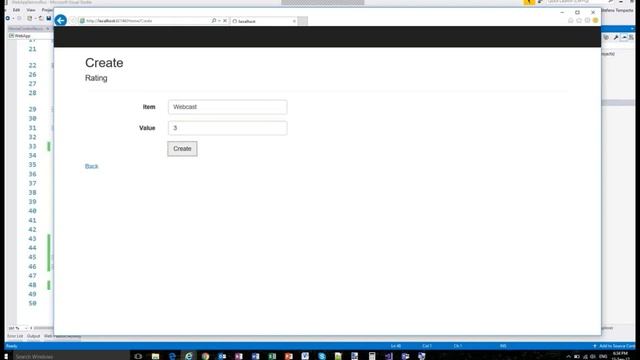This screenshot has height=360, width=640.
Task: Click Visual Studio Open File toolbar icon
Action: (x=40, y=18)
